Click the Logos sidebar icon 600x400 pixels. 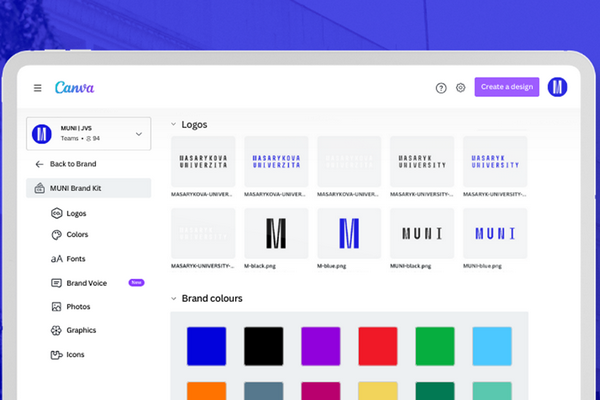(x=57, y=213)
